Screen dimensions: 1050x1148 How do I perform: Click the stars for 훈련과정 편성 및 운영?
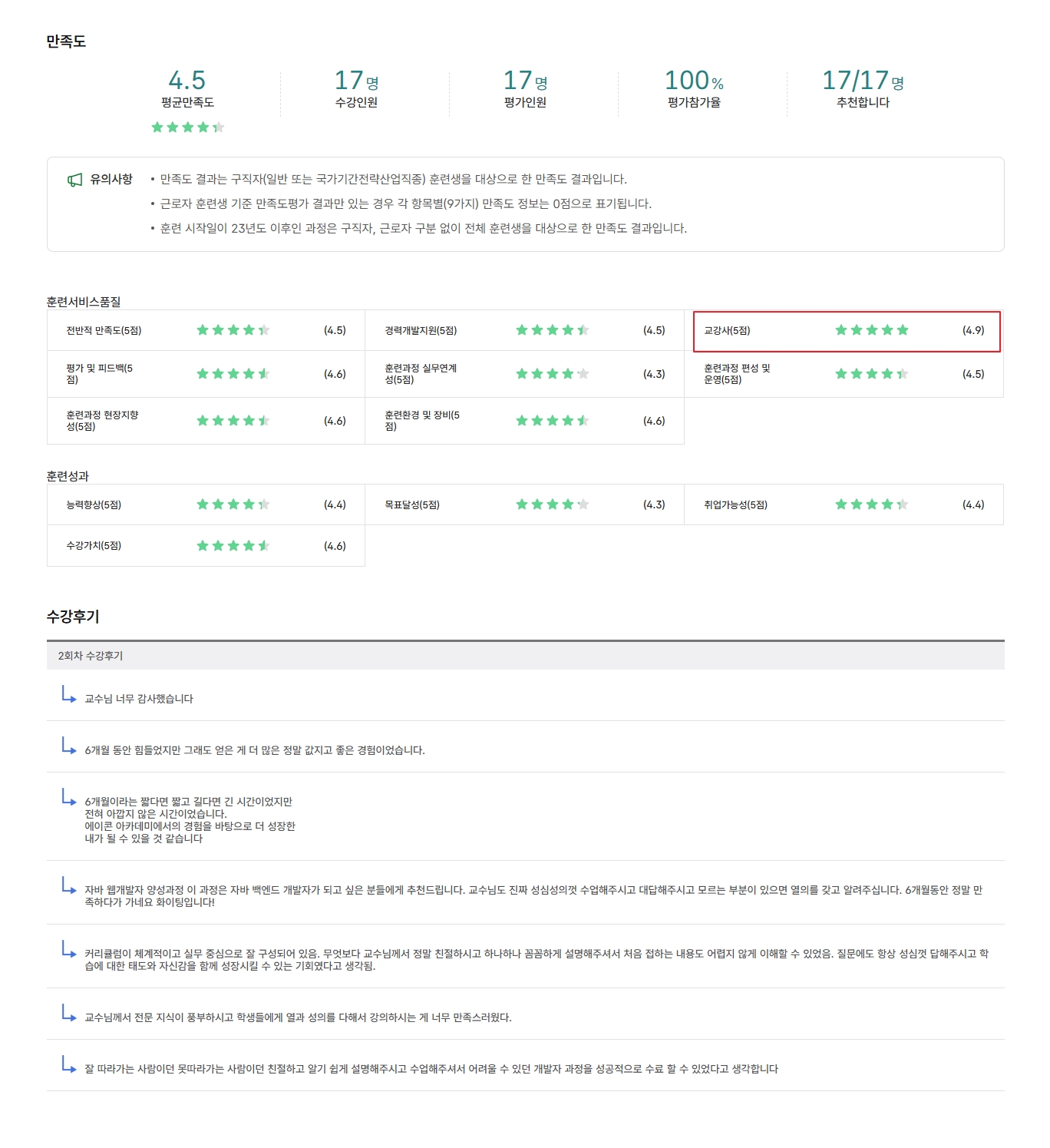872,374
